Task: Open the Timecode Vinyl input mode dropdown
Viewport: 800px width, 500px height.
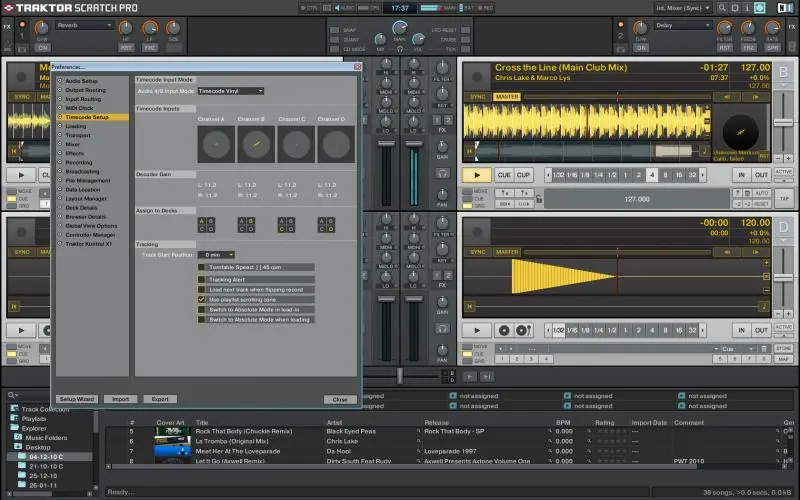Action: coord(230,91)
